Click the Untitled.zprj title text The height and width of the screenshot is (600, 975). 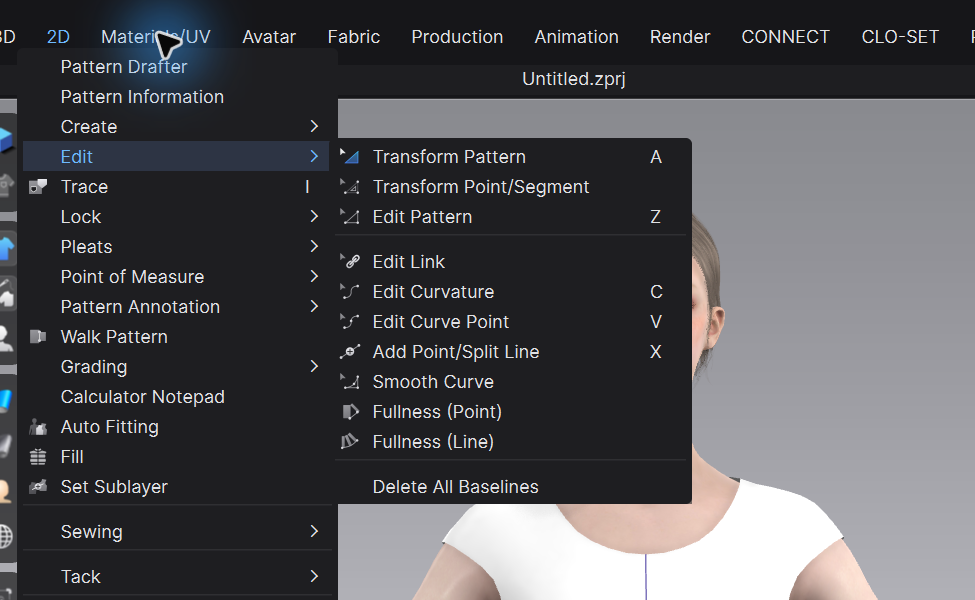coord(573,79)
